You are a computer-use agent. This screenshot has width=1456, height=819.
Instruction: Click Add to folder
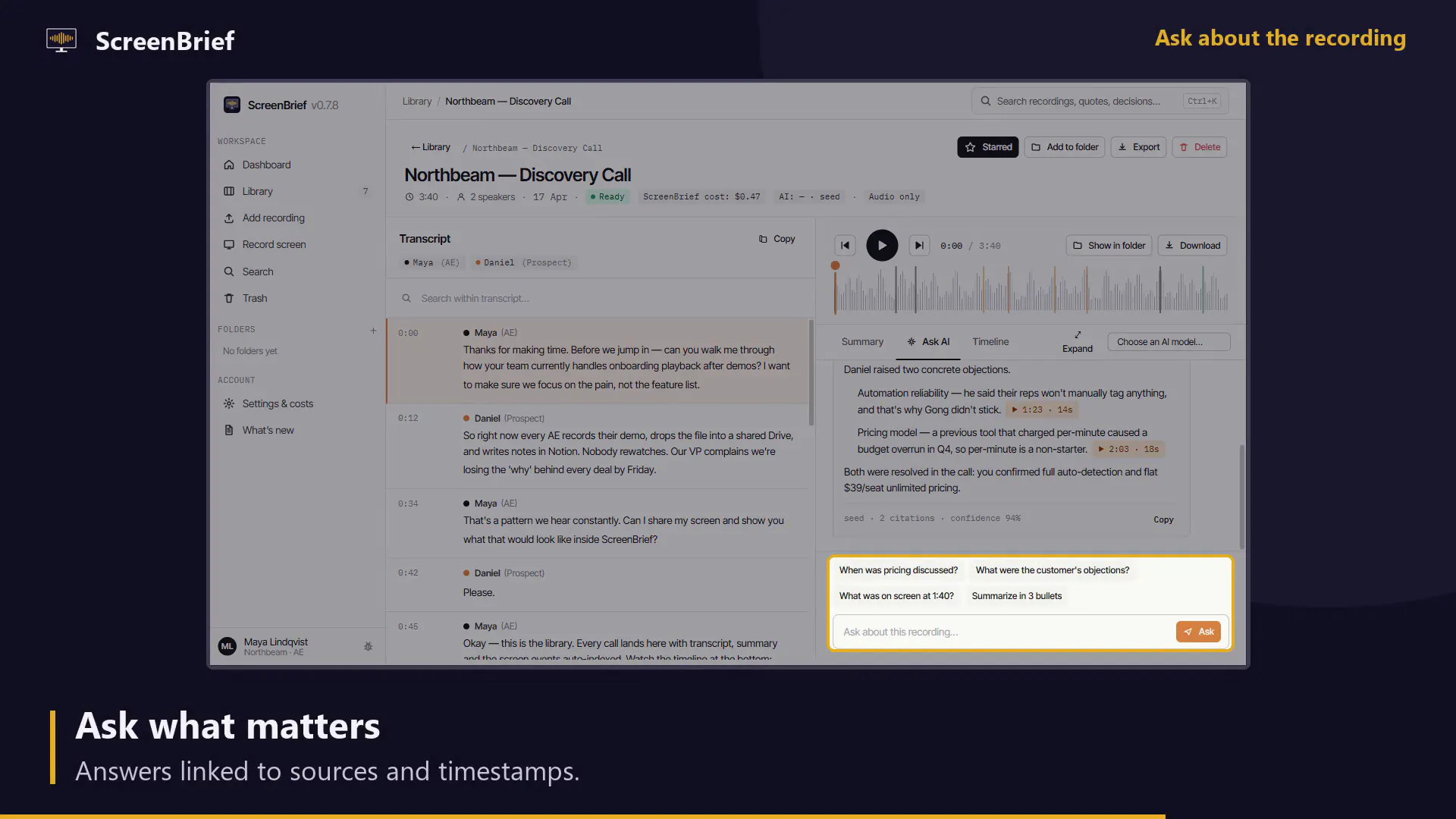[1065, 147]
